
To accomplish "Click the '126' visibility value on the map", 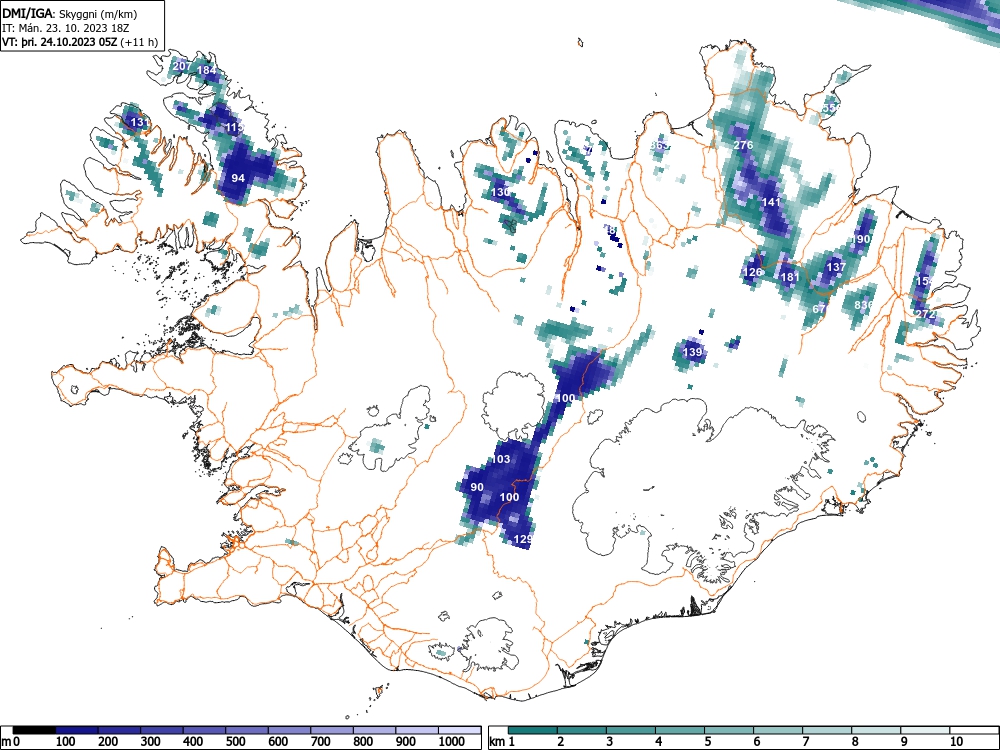I will coord(753,272).
